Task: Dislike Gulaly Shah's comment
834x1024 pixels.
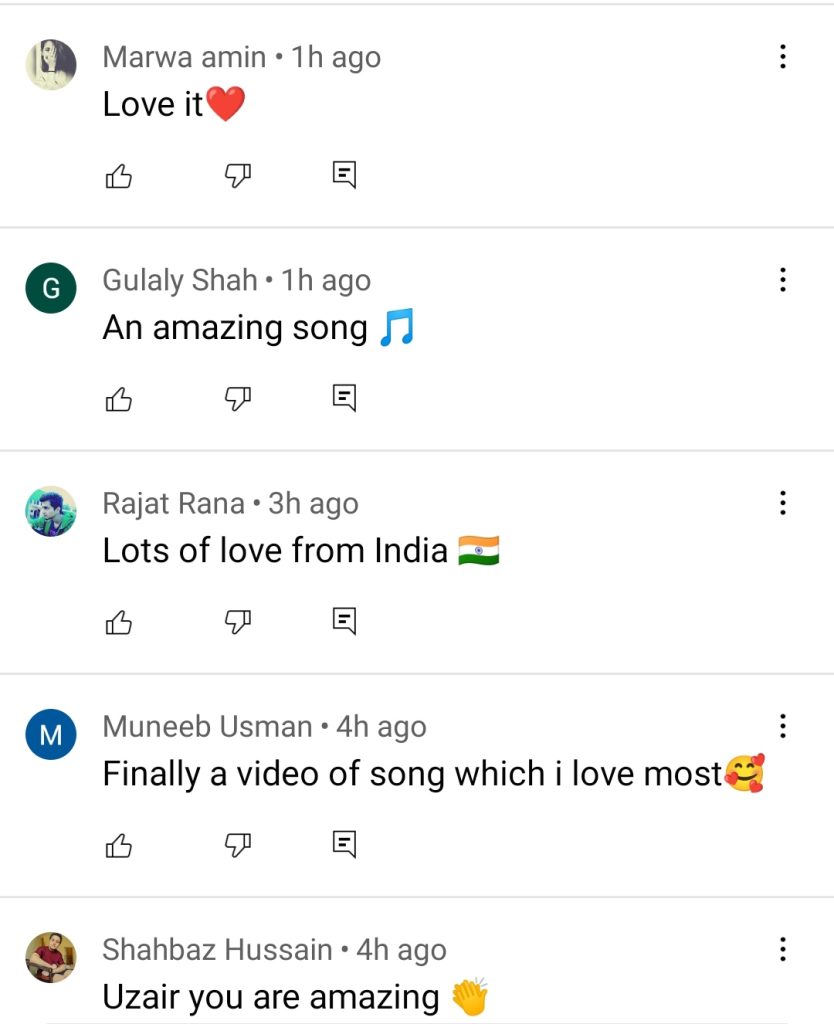Action: coord(238,398)
